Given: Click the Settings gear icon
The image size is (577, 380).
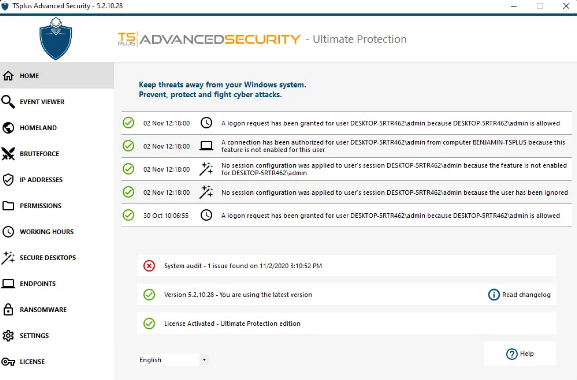Looking at the screenshot, I should coord(8,335).
